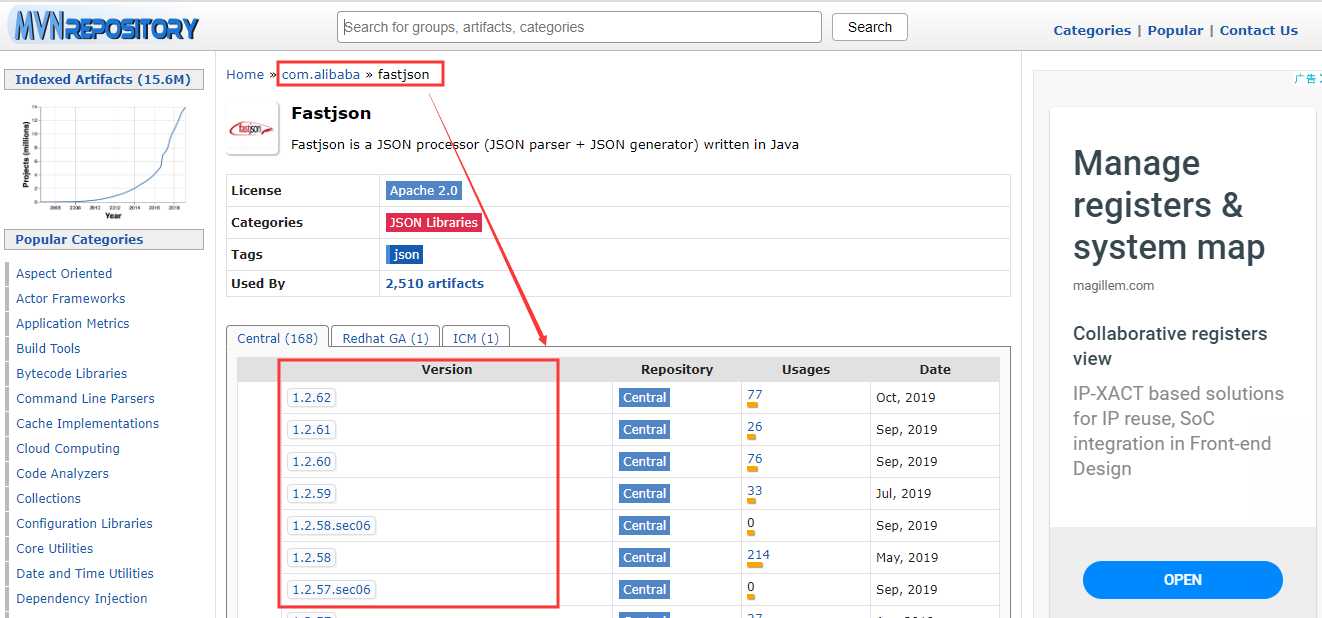Viewport: 1322px width, 618px height.
Task: Click the json tag
Action: [x=405, y=254]
